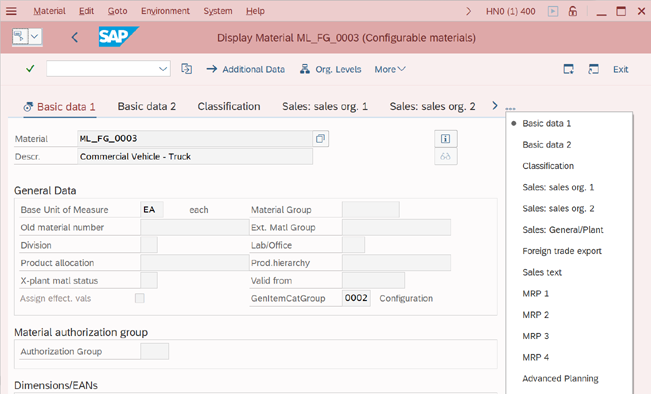The width and height of the screenshot is (651, 394).
Task: Click the Additional Data button
Action: point(245,69)
